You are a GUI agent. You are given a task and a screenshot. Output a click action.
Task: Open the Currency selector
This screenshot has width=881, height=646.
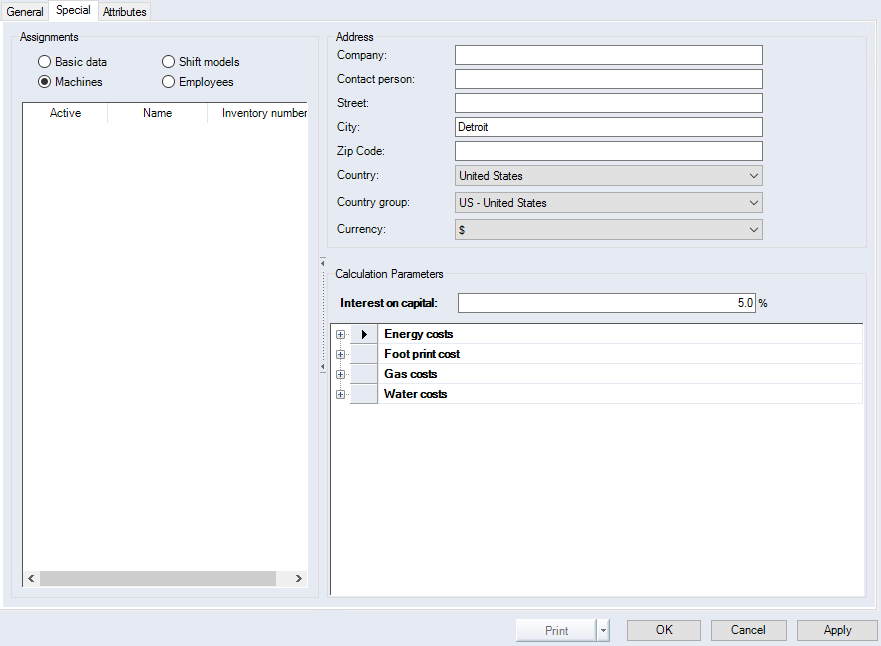(753, 229)
